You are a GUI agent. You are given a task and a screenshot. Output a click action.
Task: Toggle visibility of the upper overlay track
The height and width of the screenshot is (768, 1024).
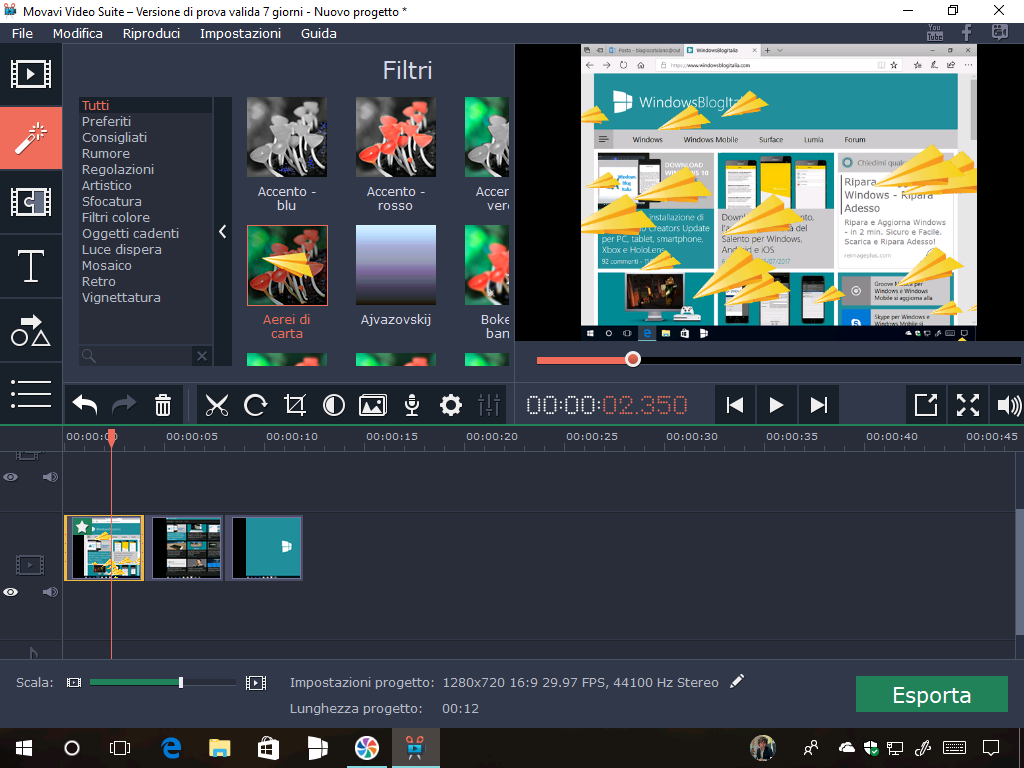pos(11,477)
